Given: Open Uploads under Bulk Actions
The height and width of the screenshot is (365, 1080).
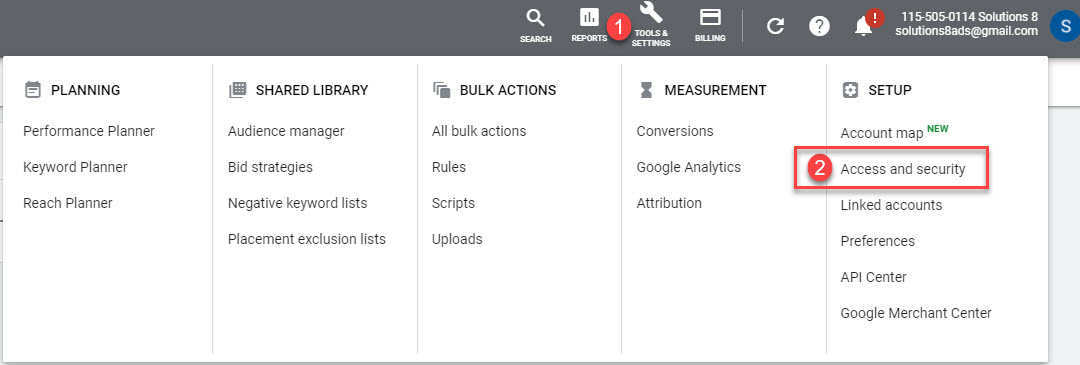Looking at the screenshot, I should click(x=457, y=239).
